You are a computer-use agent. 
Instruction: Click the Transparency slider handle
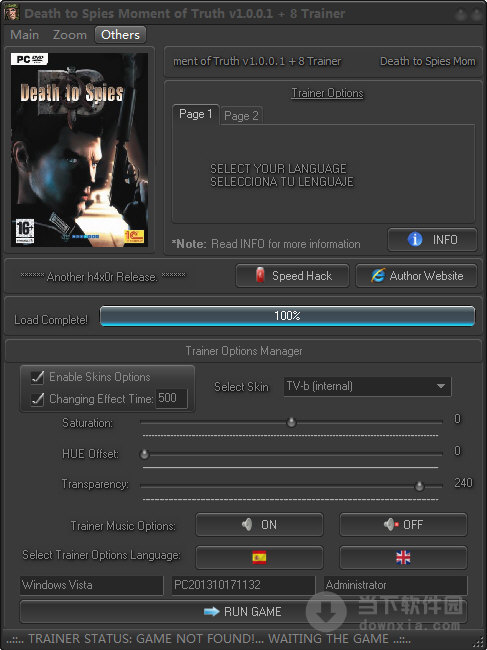tap(419, 486)
